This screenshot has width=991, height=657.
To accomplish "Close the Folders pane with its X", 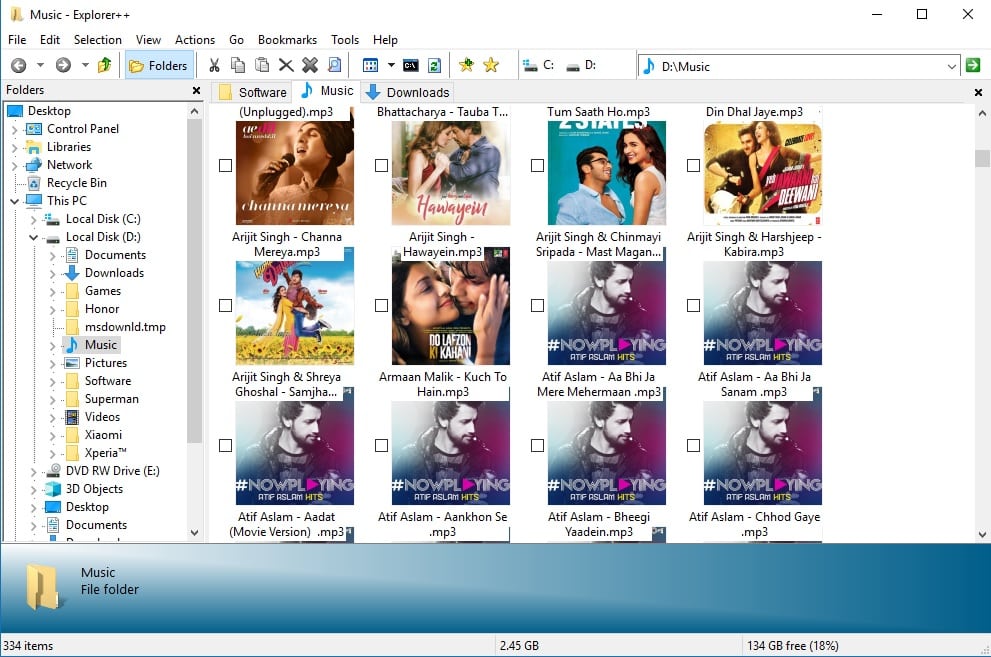I will pyautogui.click(x=196, y=90).
